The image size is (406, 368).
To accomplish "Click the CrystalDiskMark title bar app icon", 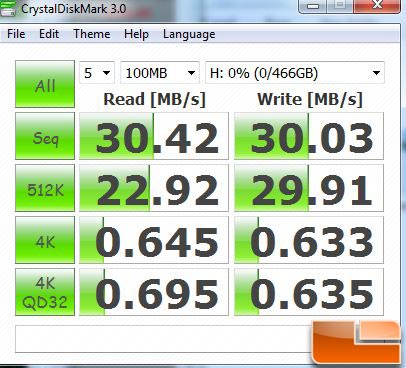I will (x=8, y=8).
